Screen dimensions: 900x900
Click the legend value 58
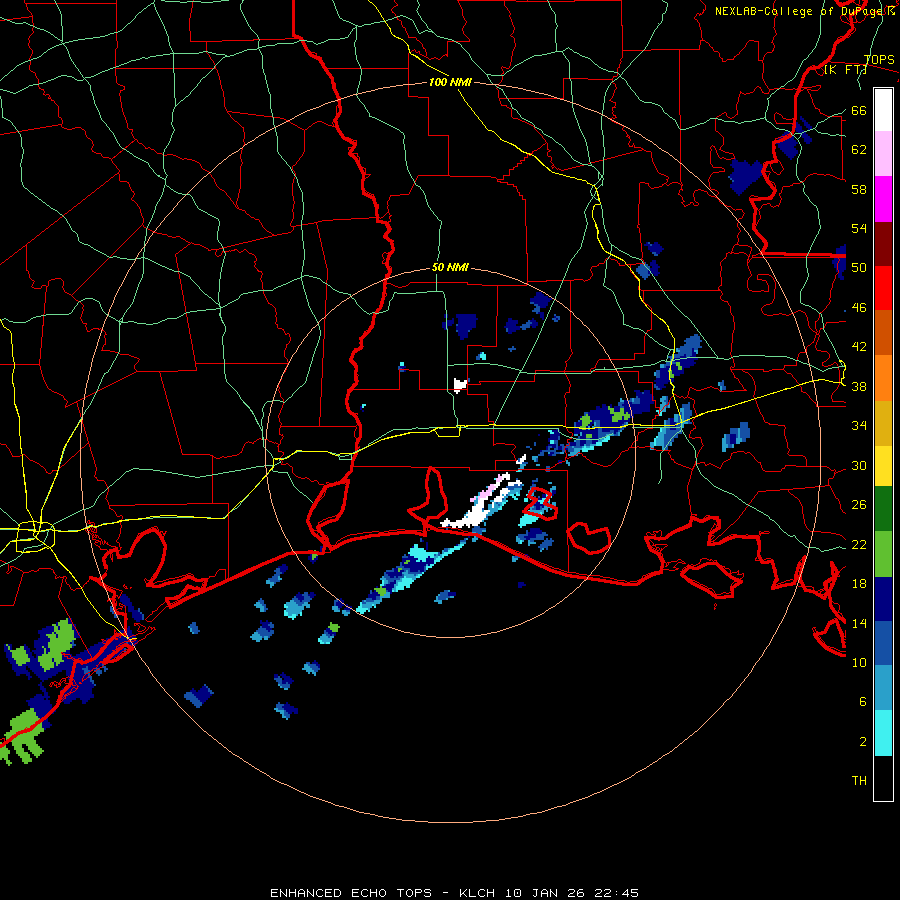pos(859,189)
